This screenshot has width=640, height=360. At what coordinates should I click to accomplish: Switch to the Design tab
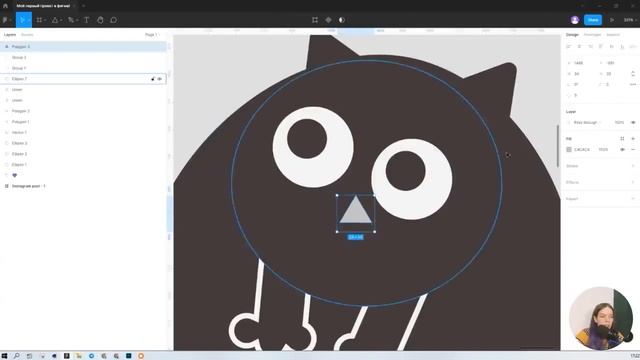point(572,35)
